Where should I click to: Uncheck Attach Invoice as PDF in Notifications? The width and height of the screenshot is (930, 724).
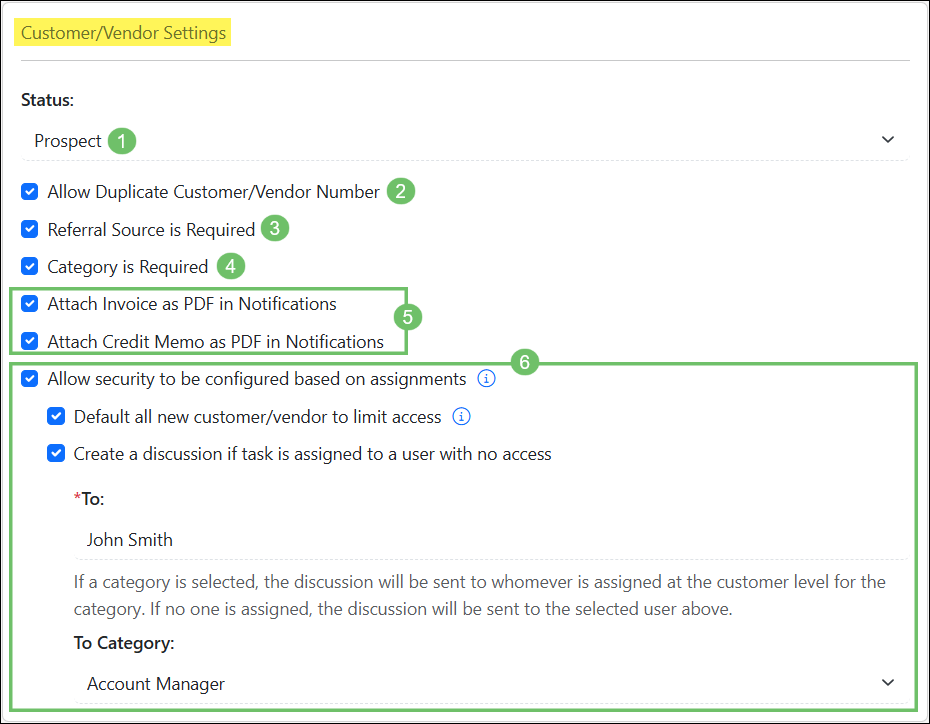tap(29, 303)
